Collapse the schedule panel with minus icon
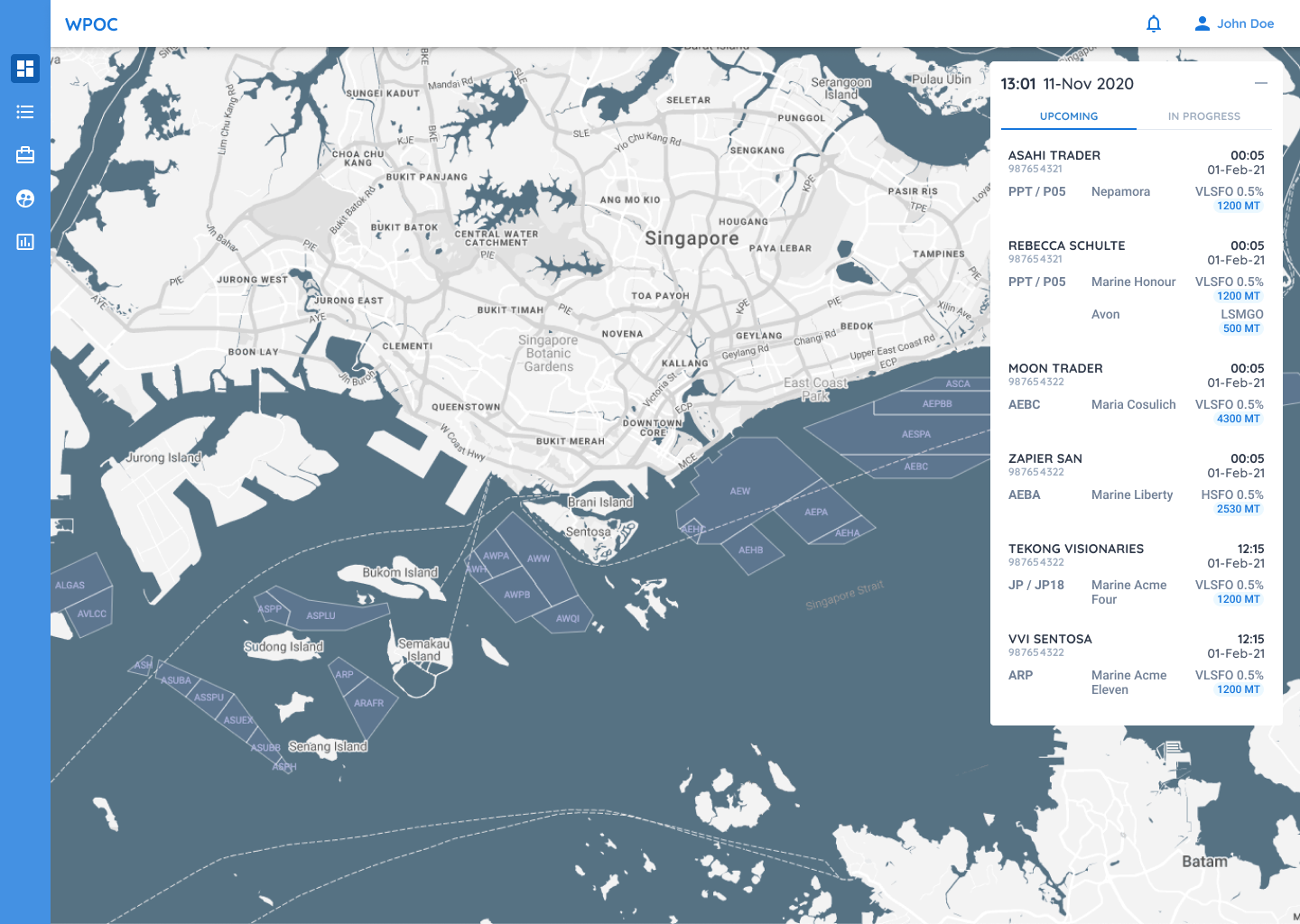 (1261, 83)
